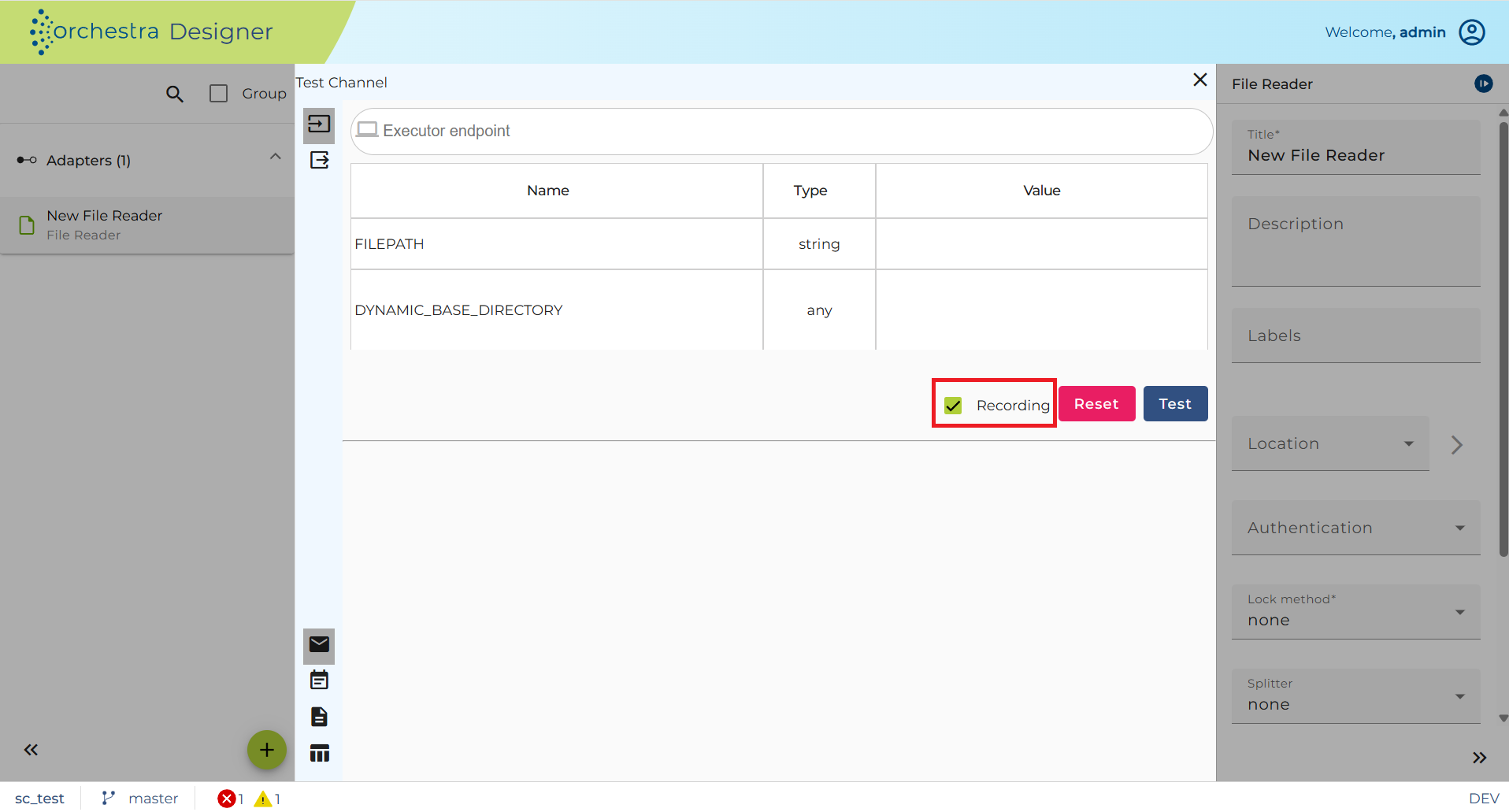The image size is (1509, 812).
Task: Open the Location dropdown
Action: point(1329,443)
